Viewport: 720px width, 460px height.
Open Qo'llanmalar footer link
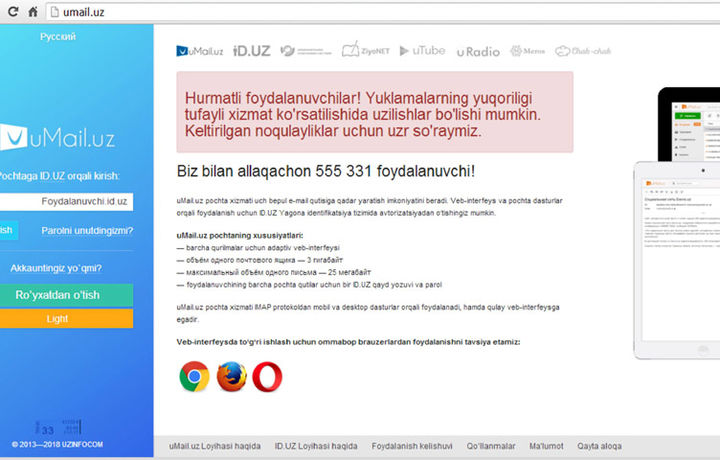[491, 446]
